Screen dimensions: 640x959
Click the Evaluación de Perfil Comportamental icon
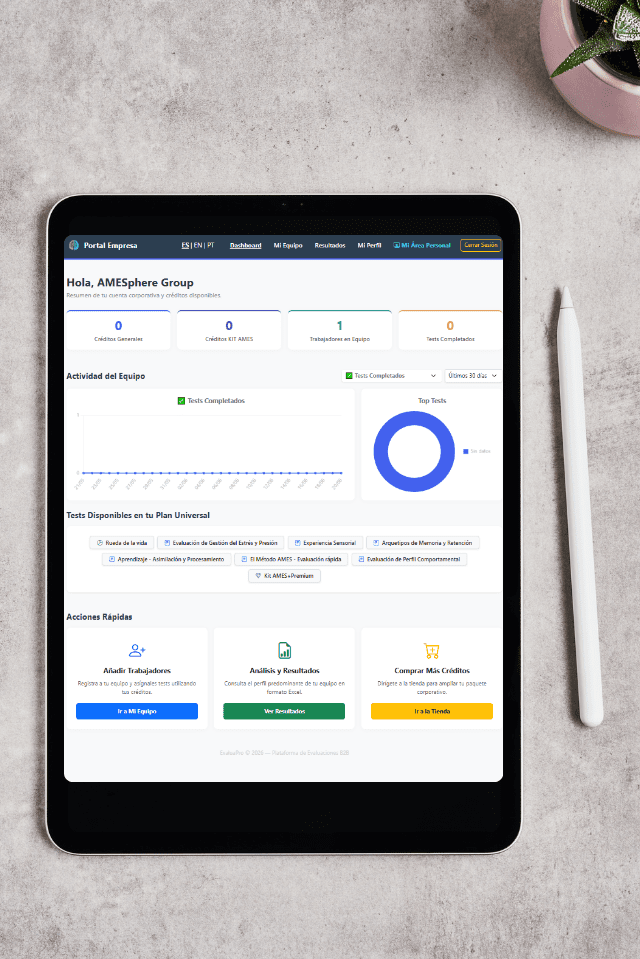(361, 559)
